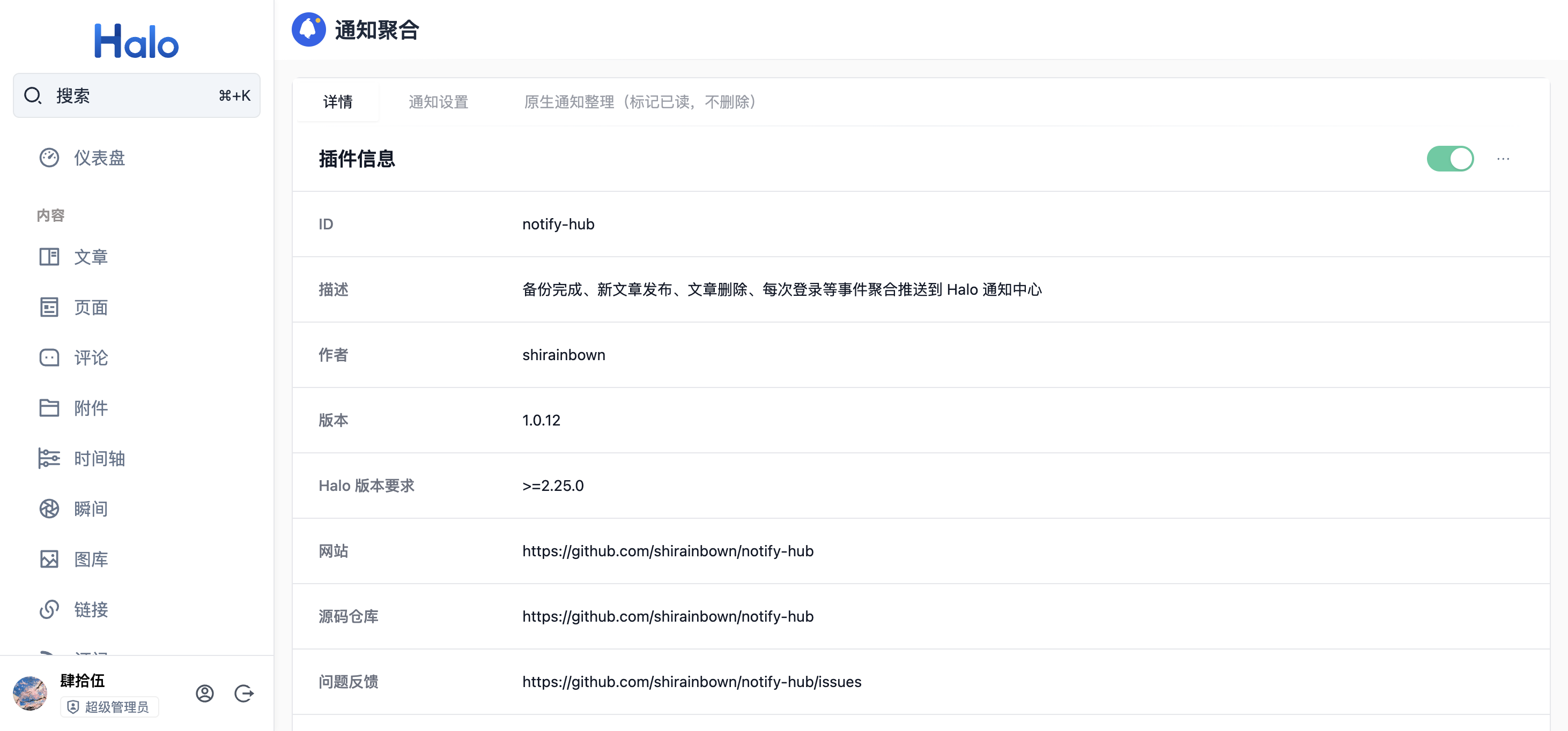
Task: Click the search magnifier icon
Action: (32, 95)
